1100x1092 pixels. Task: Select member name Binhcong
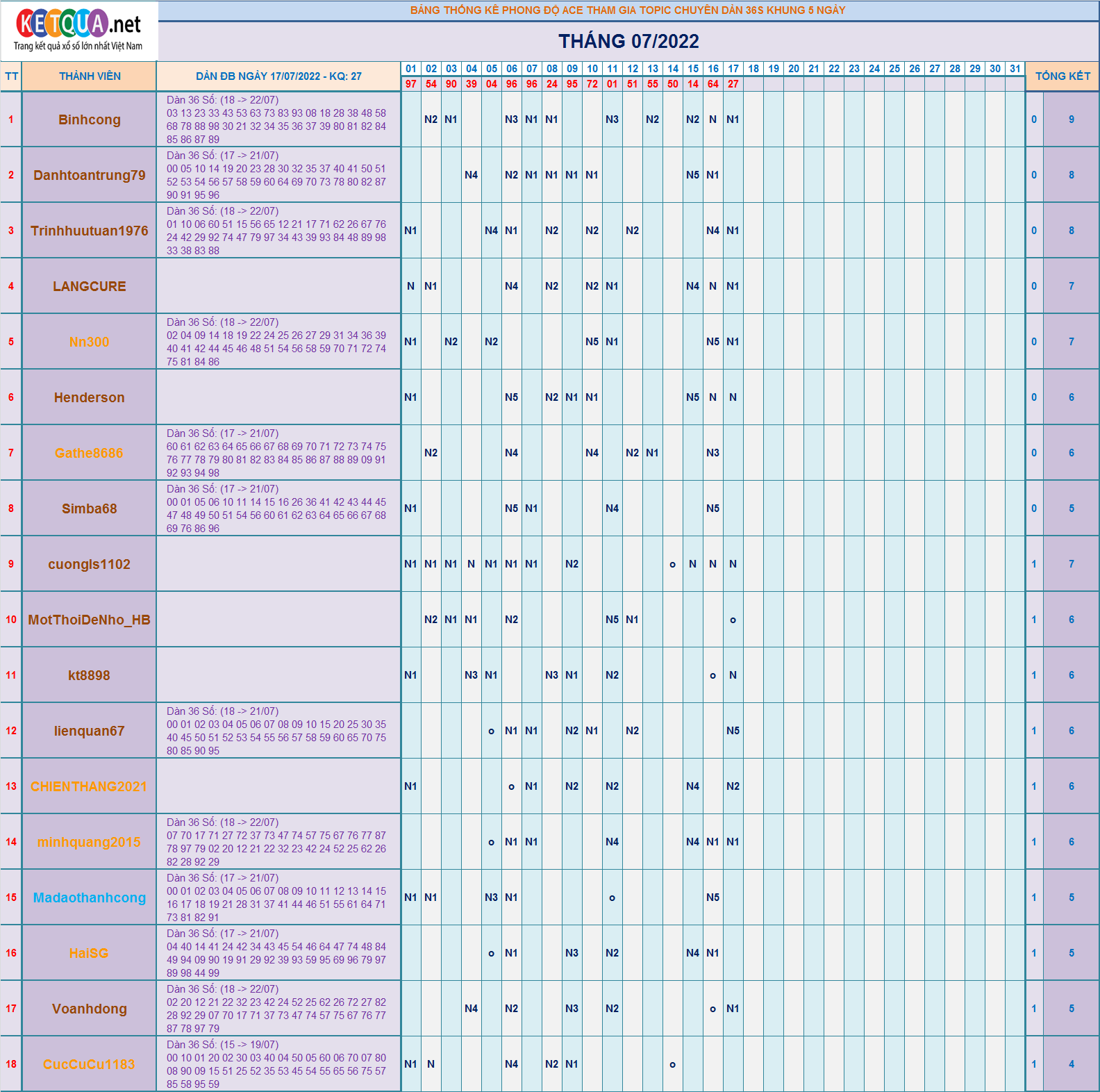point(90,119)
